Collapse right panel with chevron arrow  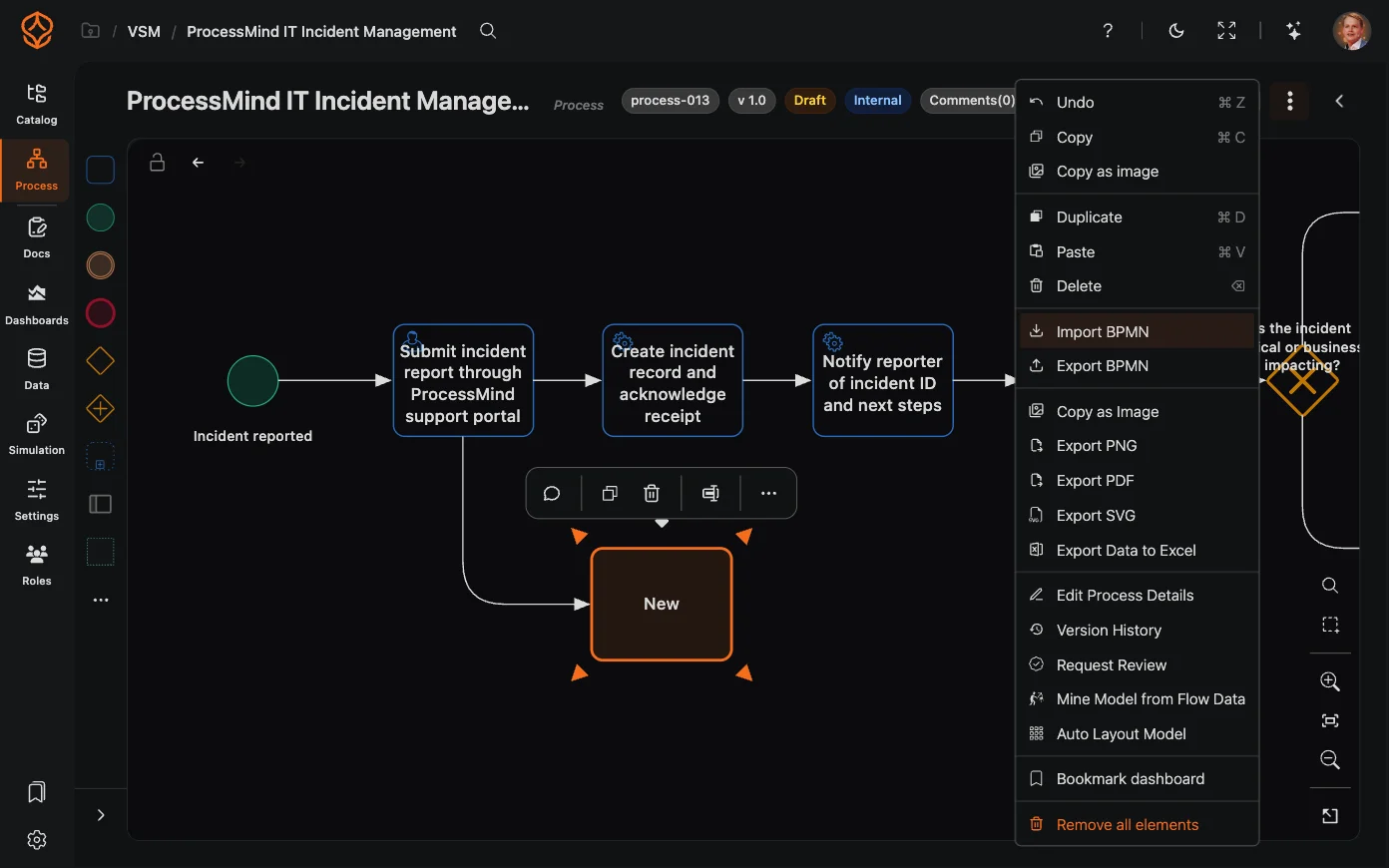coord(1339,101)
